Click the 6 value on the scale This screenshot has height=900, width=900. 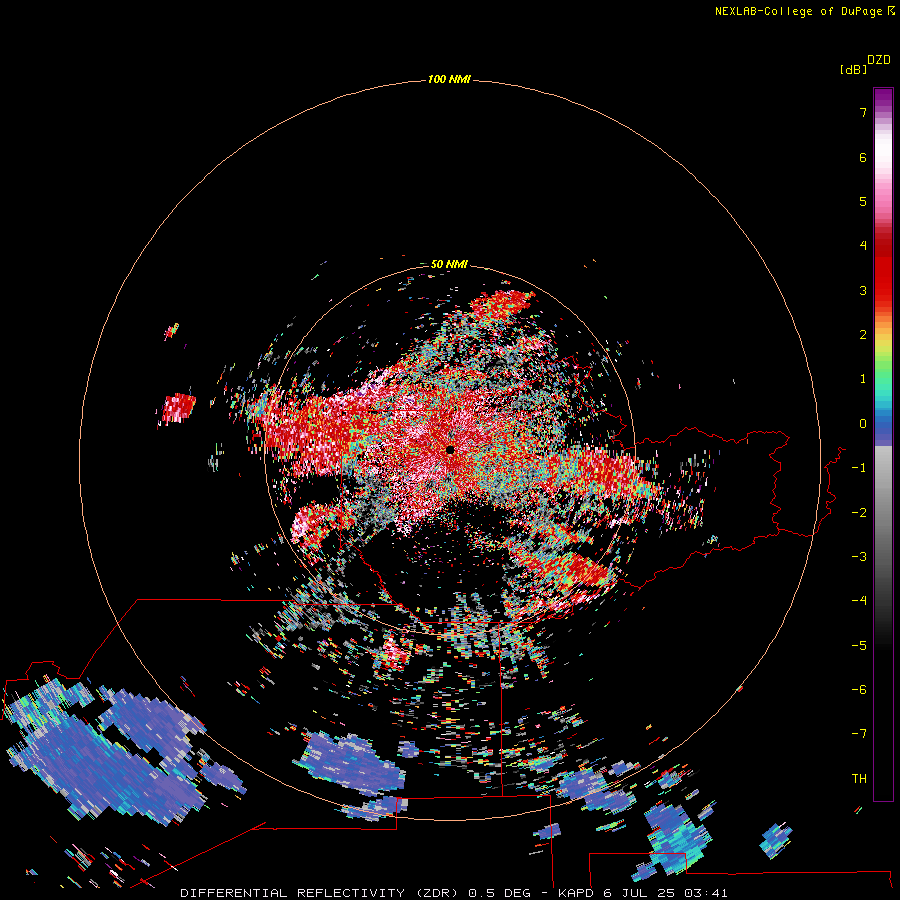(x=863, y=157)
